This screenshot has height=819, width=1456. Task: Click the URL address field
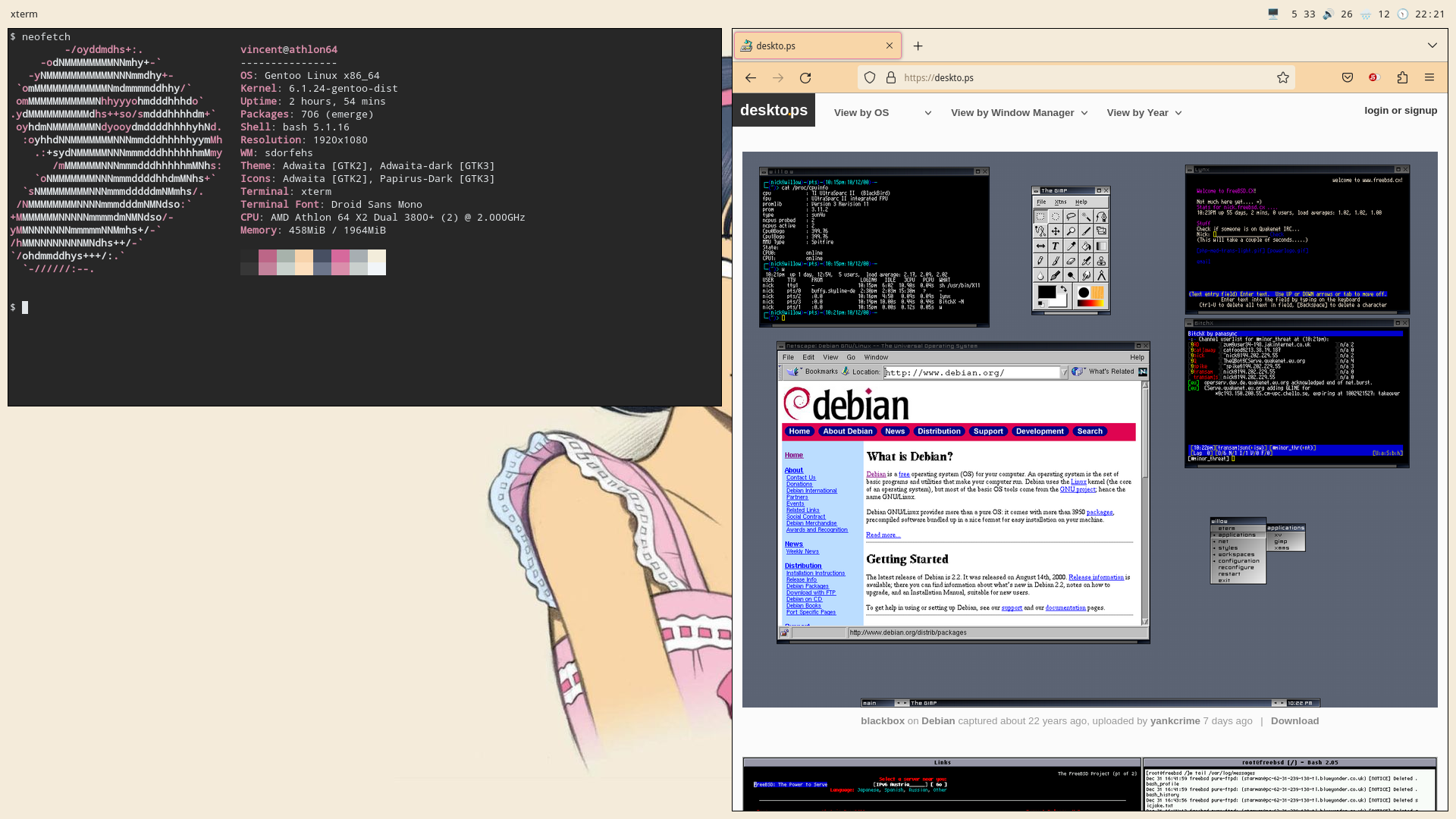tap(1077, 77)
